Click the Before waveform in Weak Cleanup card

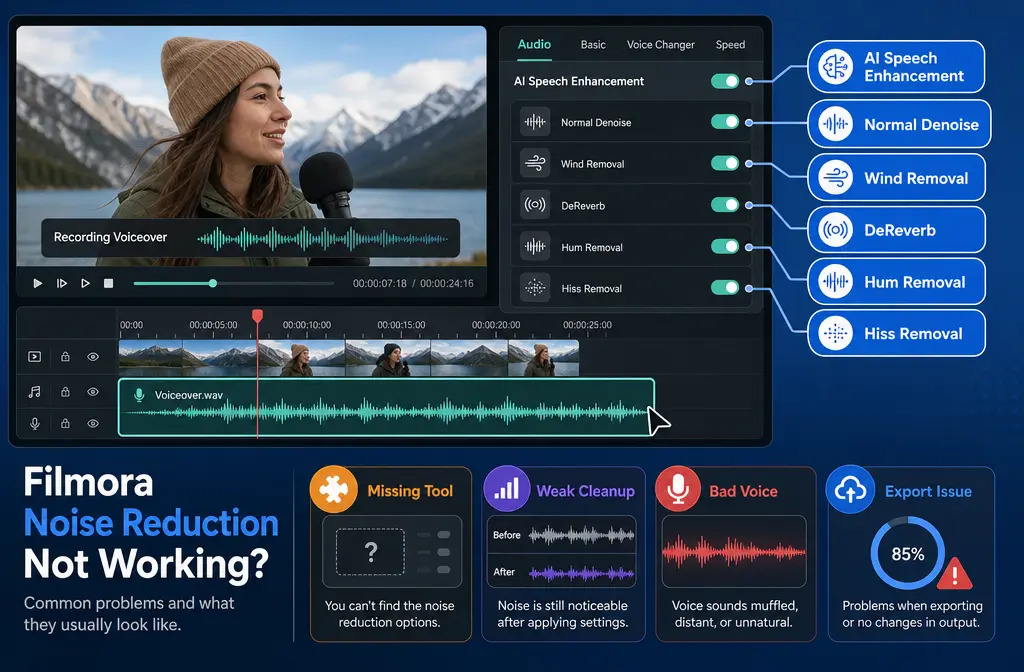point(581,536)
